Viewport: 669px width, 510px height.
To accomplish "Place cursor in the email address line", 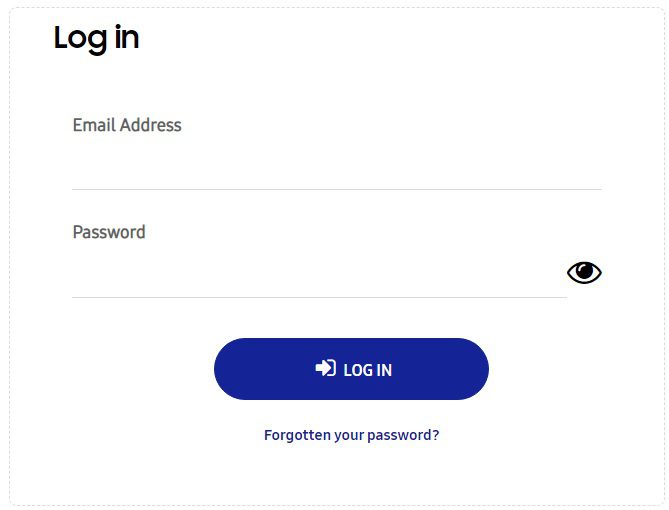I will [x=336, y=170].
